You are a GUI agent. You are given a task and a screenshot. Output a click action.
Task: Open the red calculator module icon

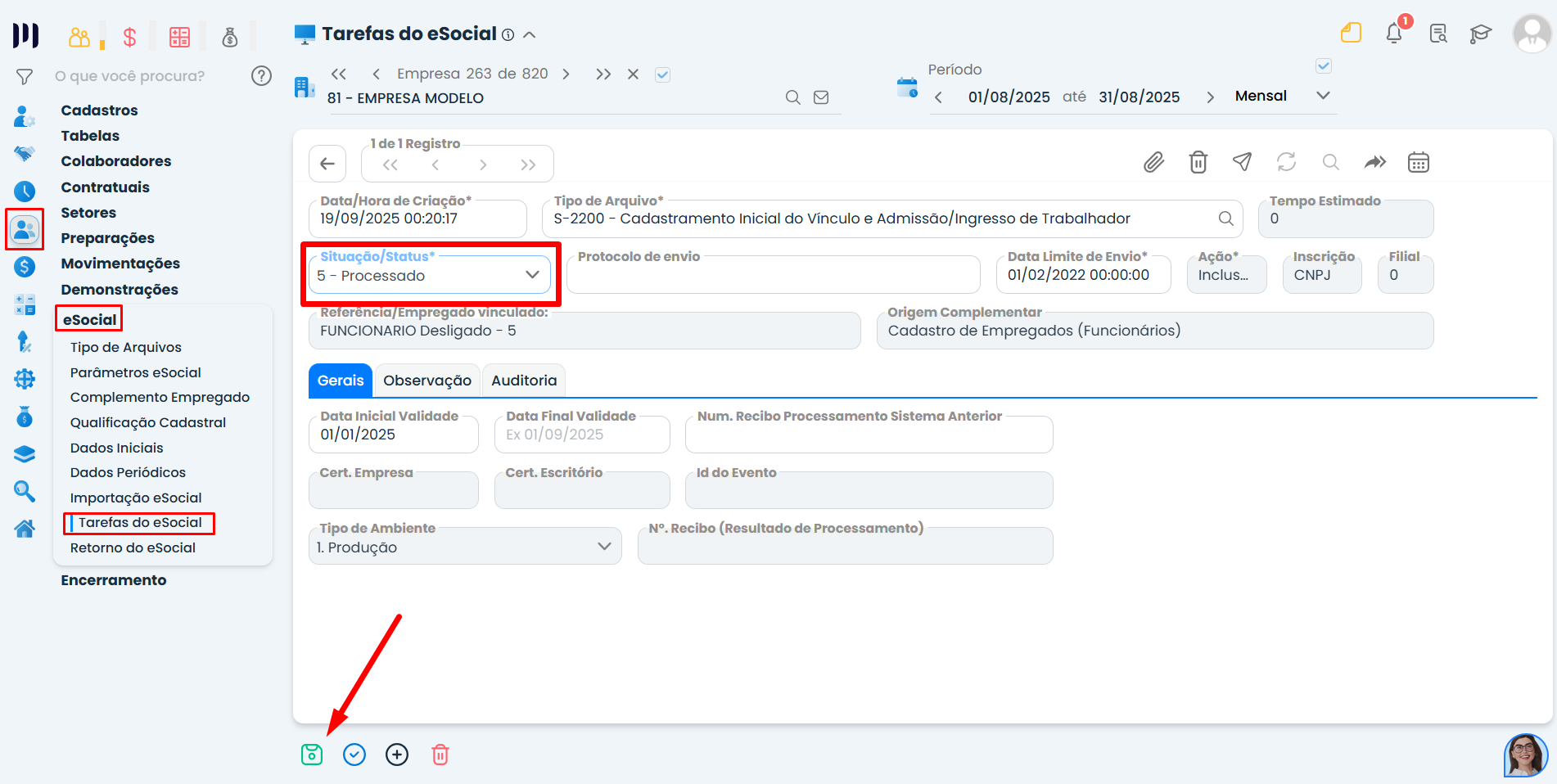(x=179, y=37)
